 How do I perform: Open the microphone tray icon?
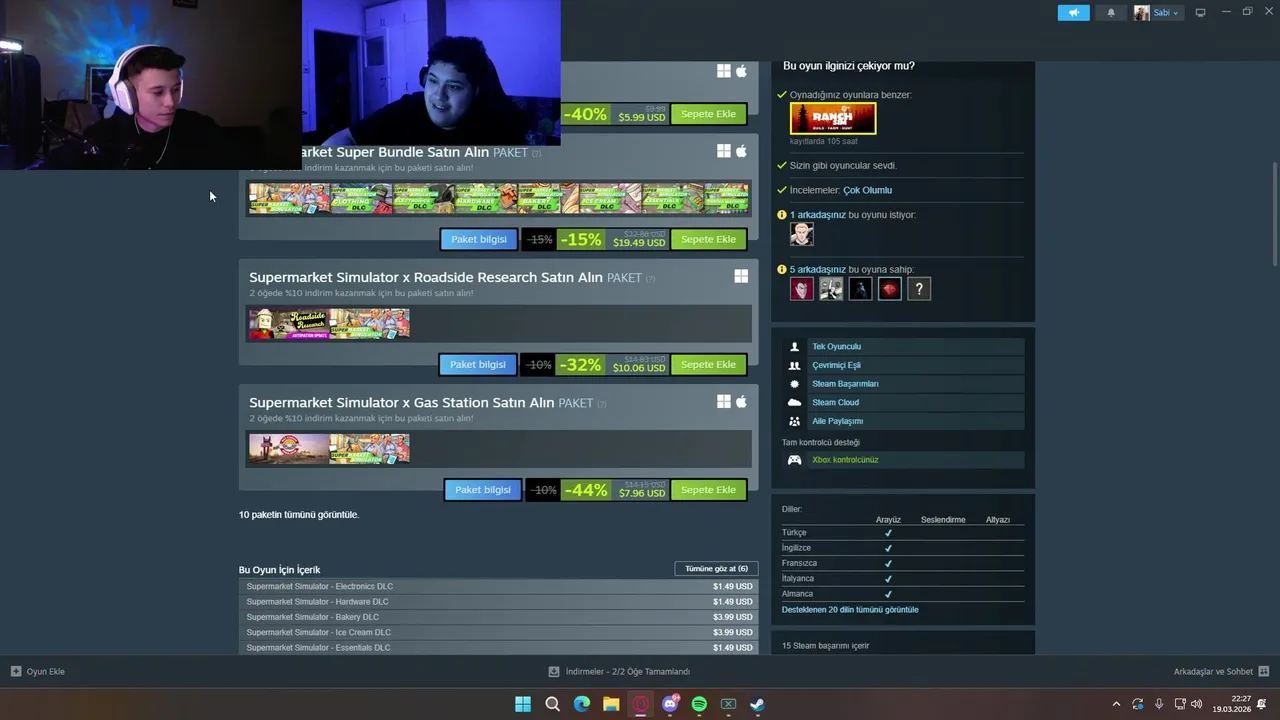[1159, 704]
